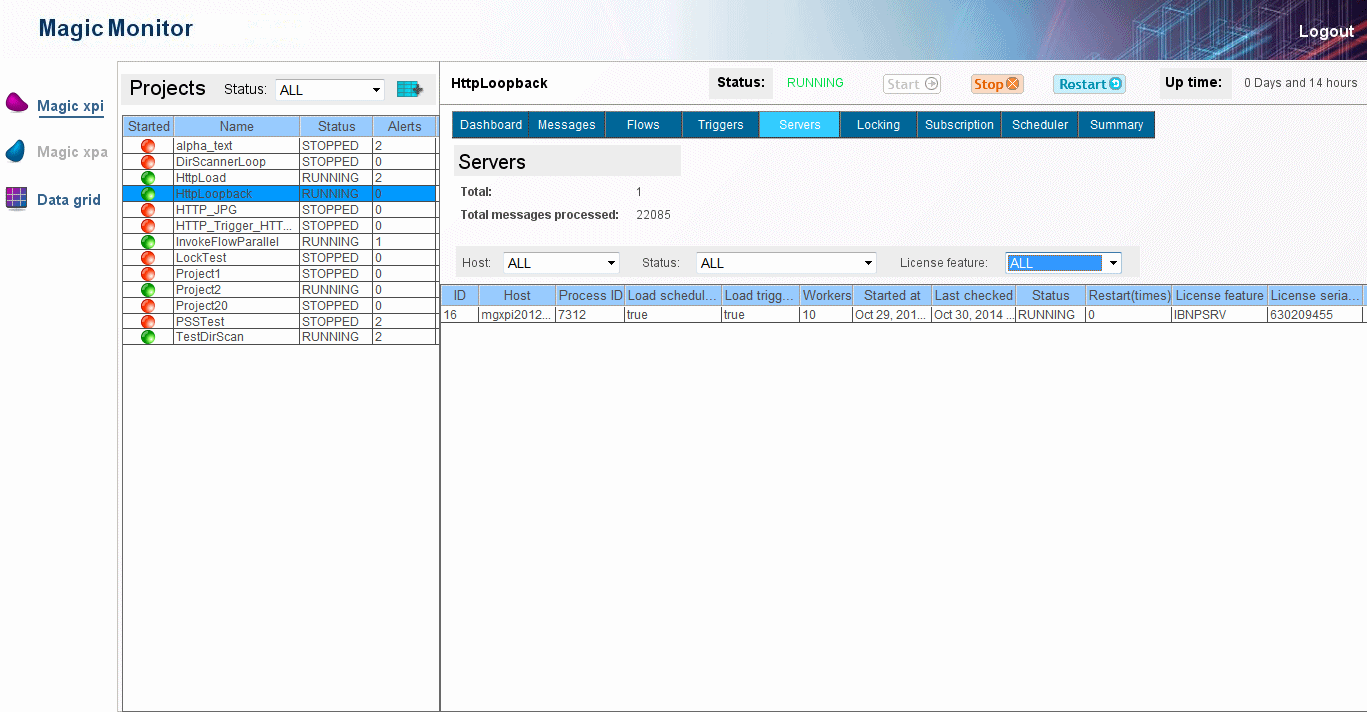The image size is (1367, 712).
Task: Select the Project20 project name
Action: pos(202,306)
